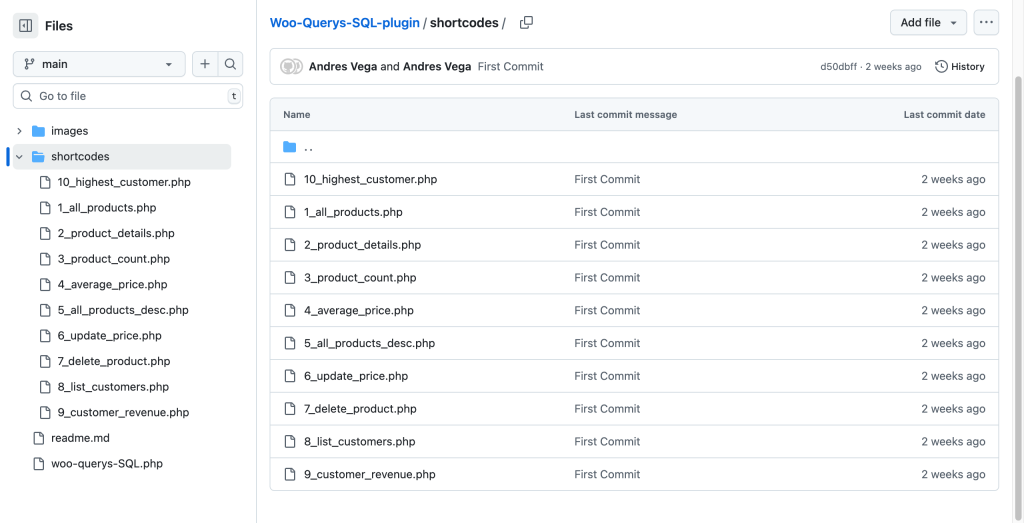
Task: Collapse the shortcodes folder chevron
Action: pyautogui.click(x=20, y=157)
